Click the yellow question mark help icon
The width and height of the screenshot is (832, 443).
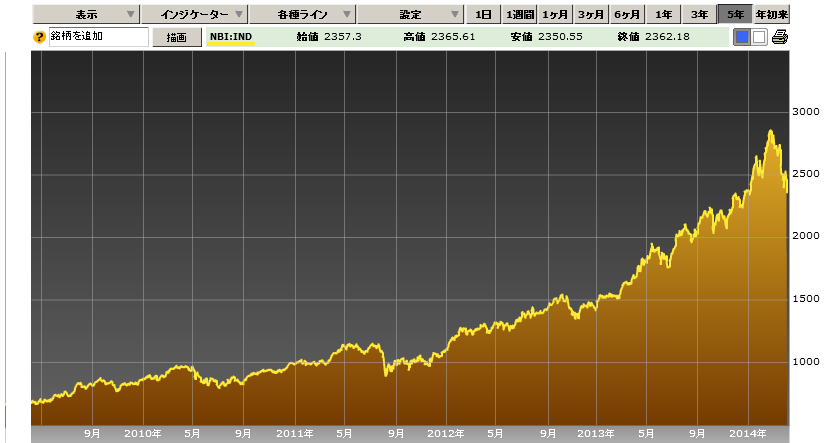[x=39, y=37]
